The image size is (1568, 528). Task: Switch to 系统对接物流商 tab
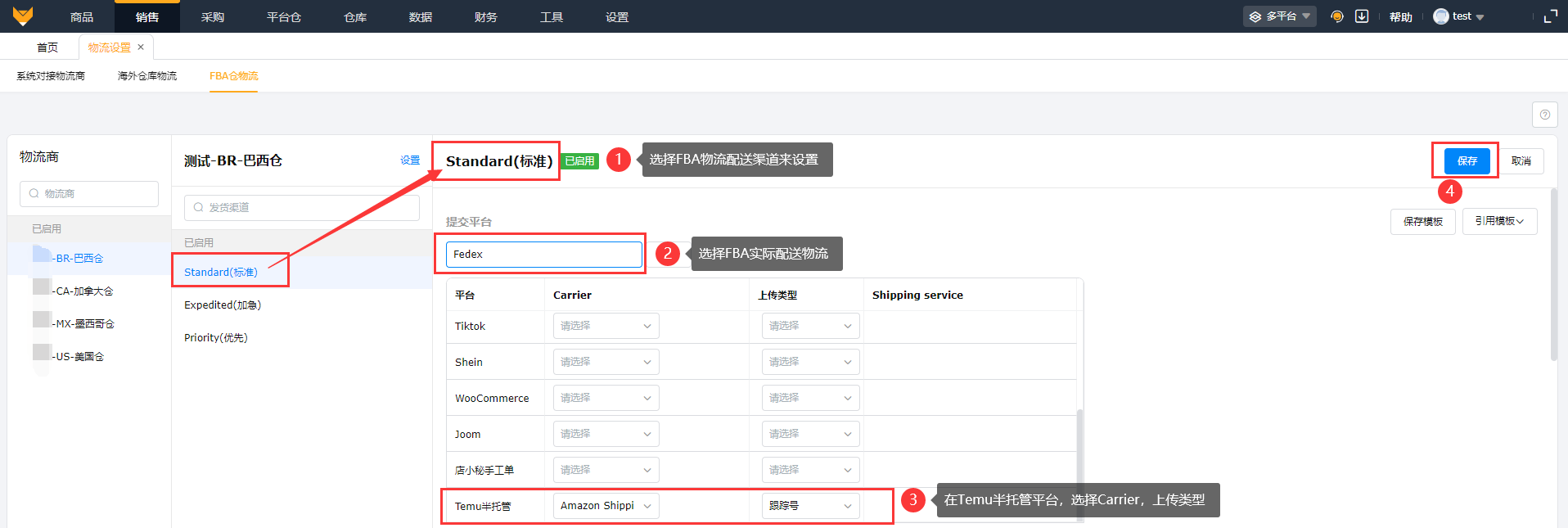click(x=51, y=76)
